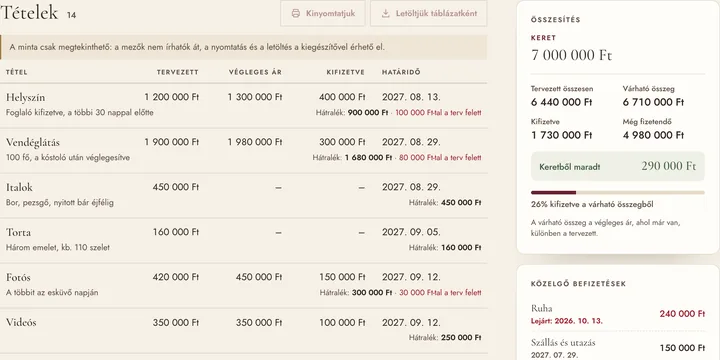
Task: Click '26% kifizetve a várható összegből' text
Action: 592,205
